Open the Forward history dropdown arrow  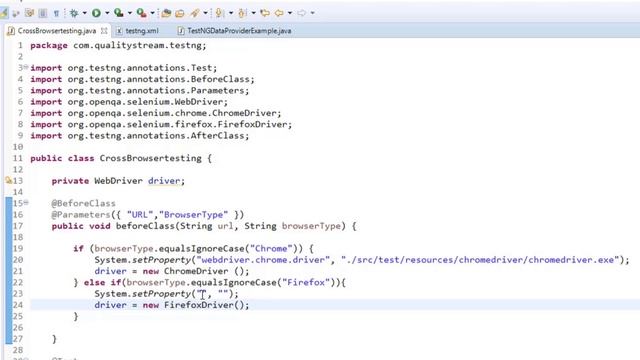(313, 13)
